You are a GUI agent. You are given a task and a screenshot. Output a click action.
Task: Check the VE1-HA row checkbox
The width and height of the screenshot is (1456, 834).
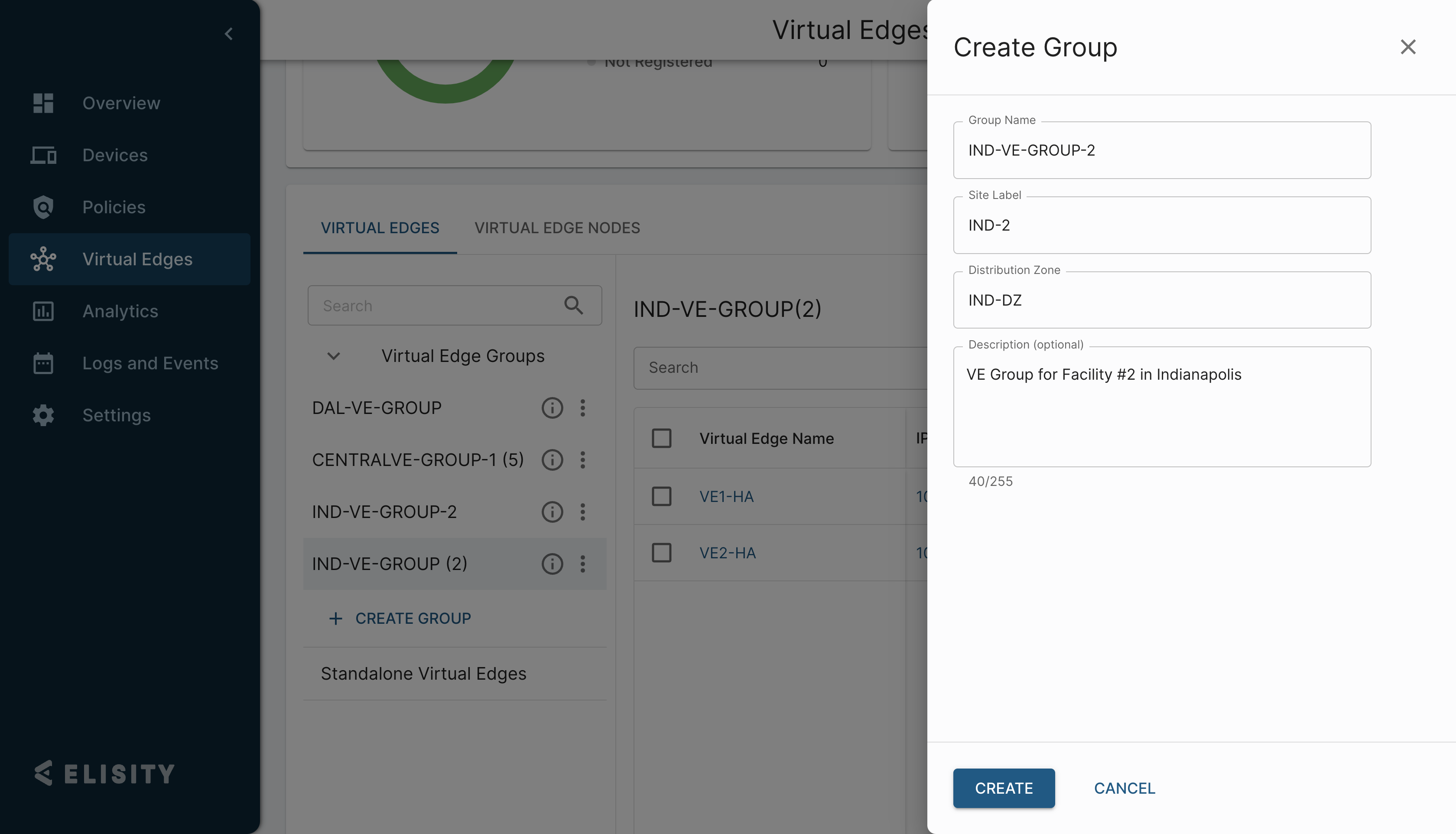661,496
